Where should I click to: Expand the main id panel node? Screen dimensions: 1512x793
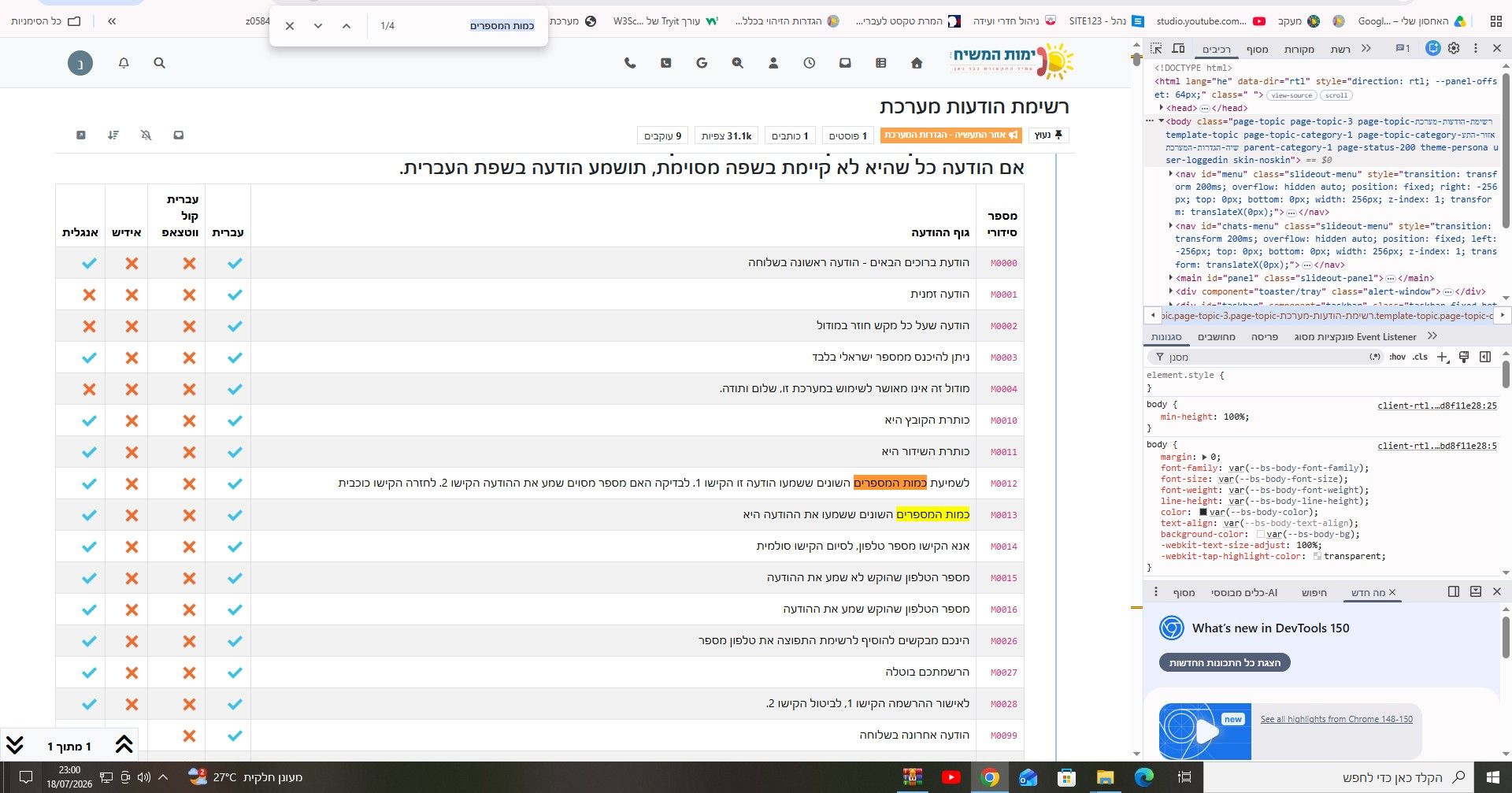coord(1171,278)
